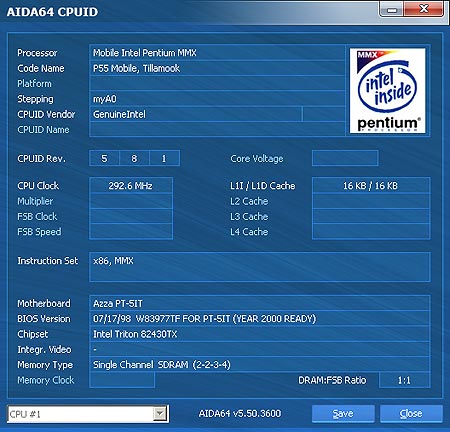Close window with the red X button
This screenshot has height=432, width=450.
click(424, 9)
